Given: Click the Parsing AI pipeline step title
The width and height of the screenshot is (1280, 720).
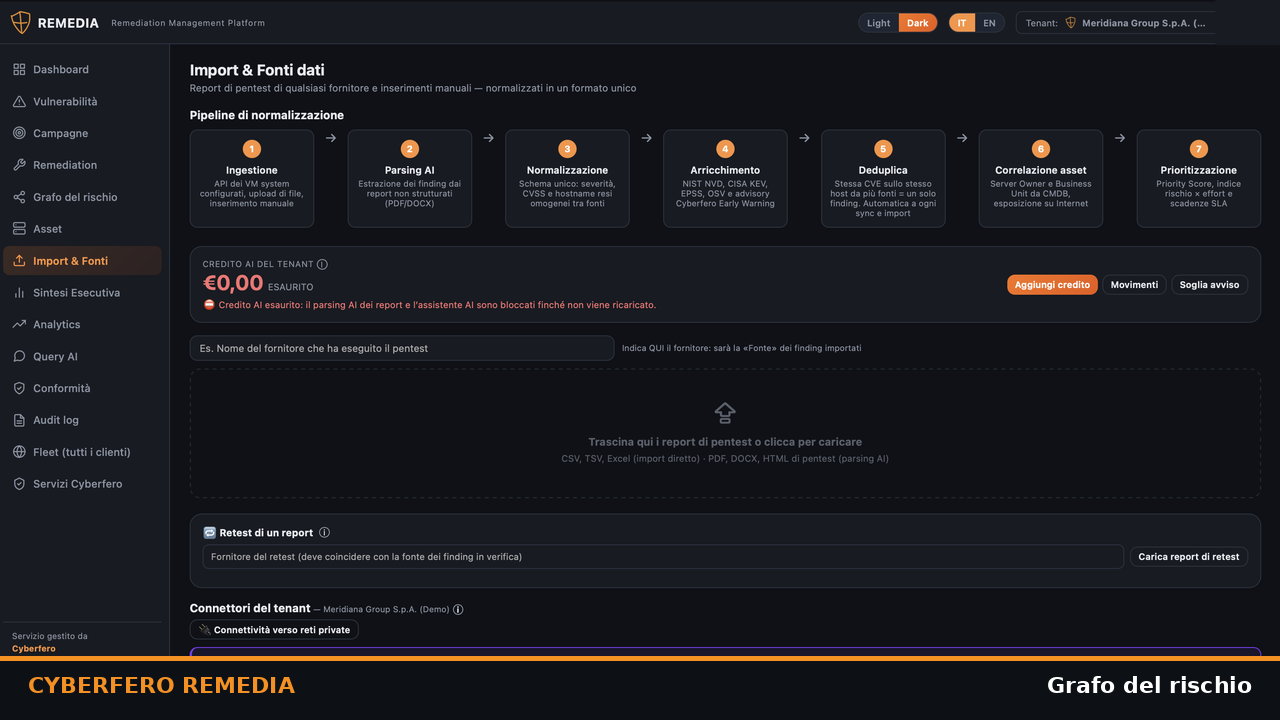Looking at the screenshot, I should point(410,170).
